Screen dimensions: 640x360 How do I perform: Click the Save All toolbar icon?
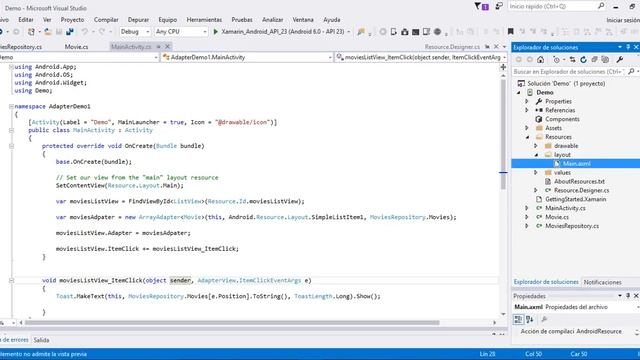click(x=70, y=32)
